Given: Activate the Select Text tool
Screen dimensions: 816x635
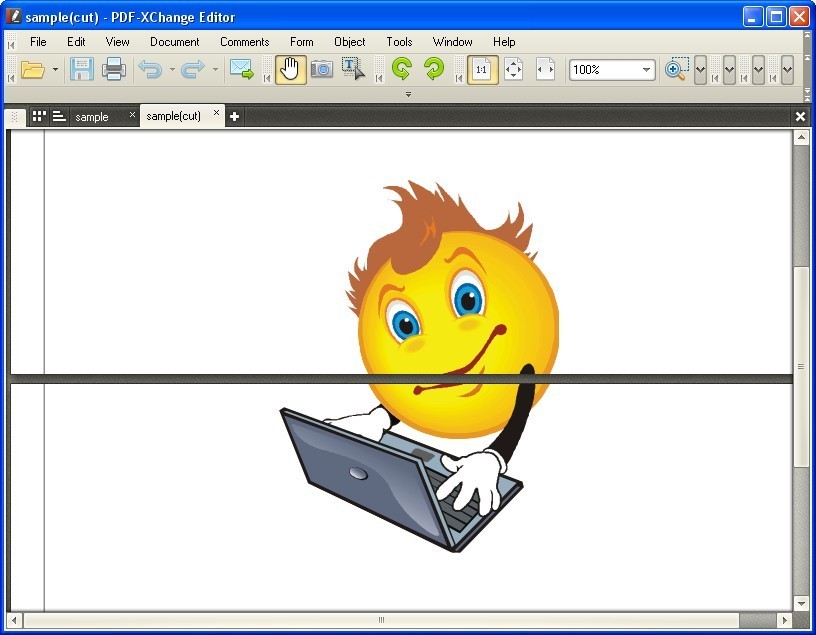Looking at the screenshot, I should click(x=351, y=70).
